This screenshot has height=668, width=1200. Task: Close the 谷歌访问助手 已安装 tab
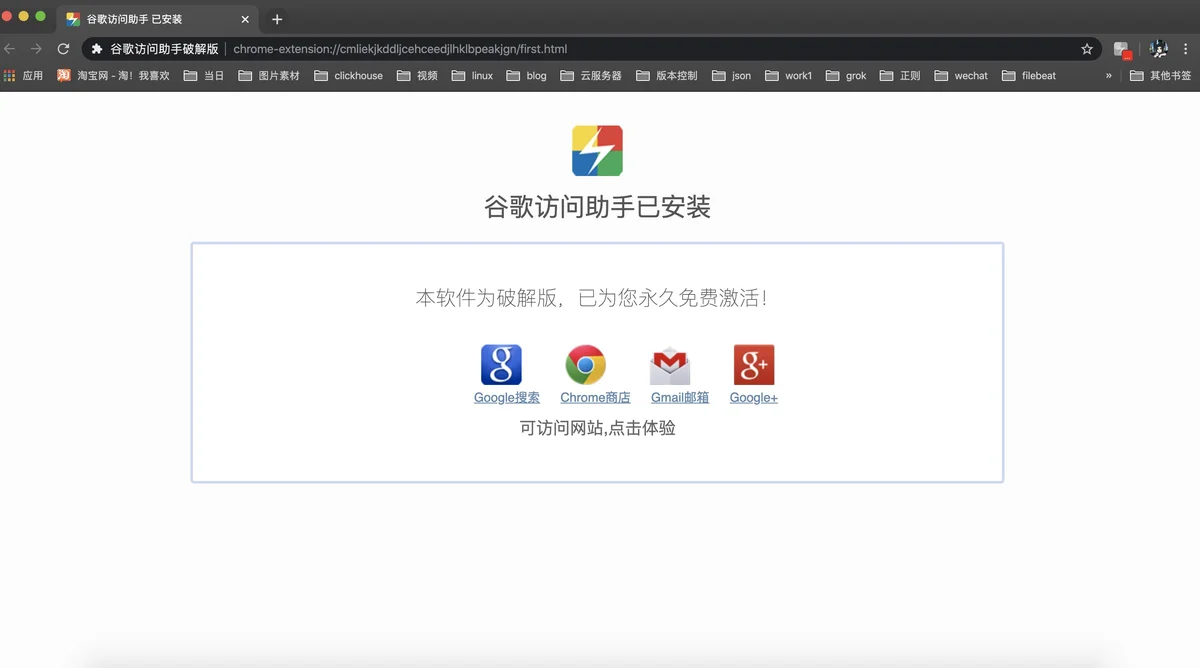[x=245, y=19]
